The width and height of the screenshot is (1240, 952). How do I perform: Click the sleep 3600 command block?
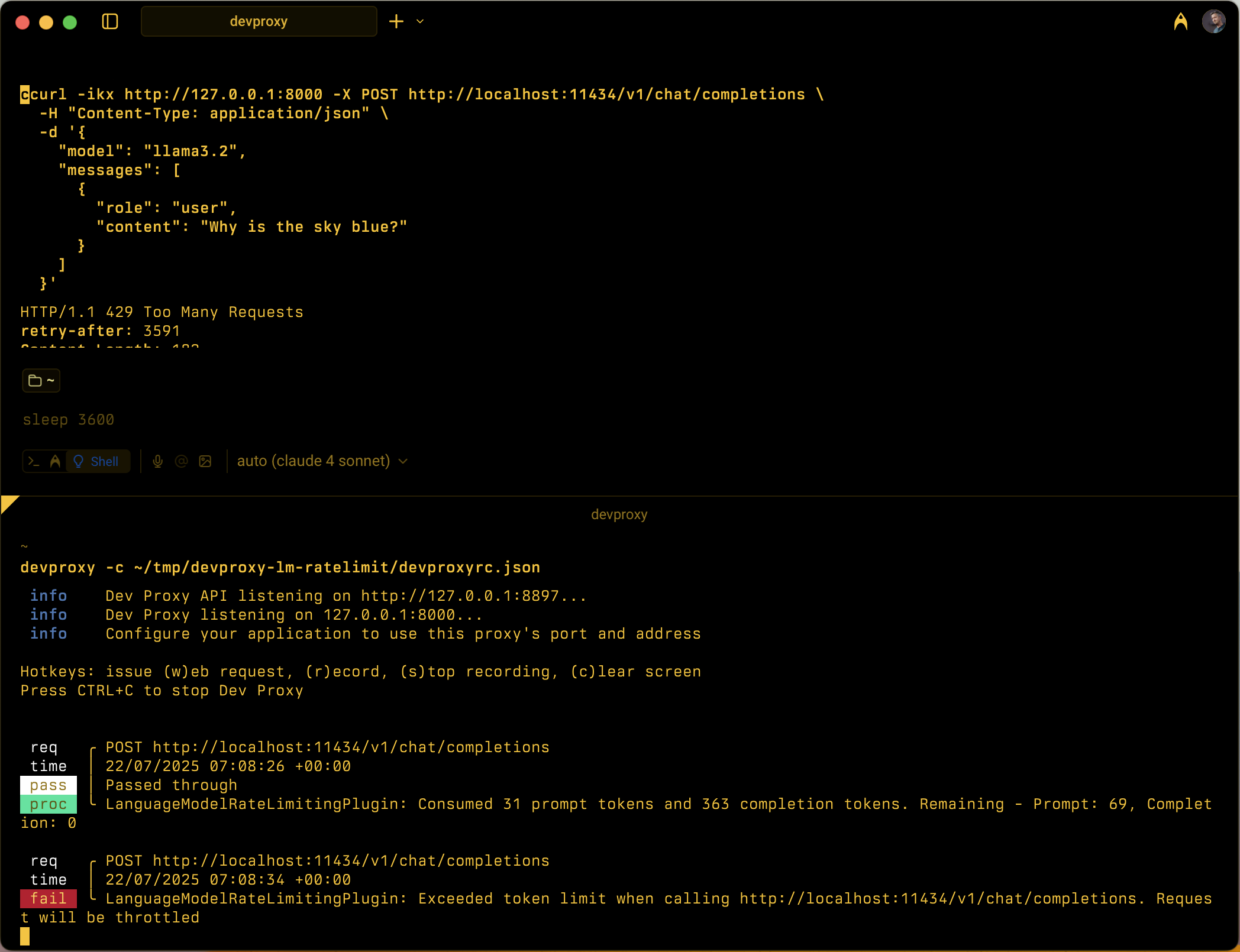[x=69, y=419]
